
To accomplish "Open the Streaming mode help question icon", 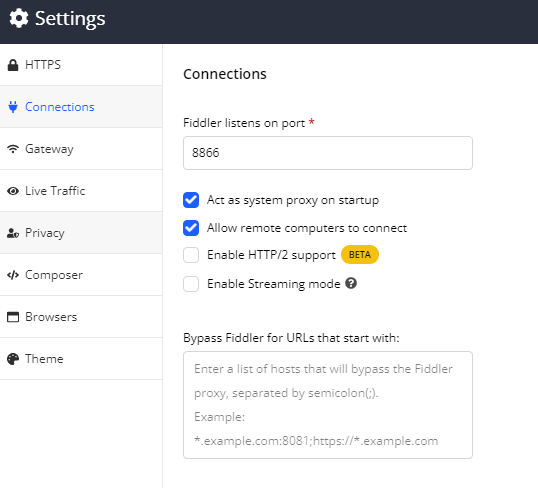I will (351, 283).
